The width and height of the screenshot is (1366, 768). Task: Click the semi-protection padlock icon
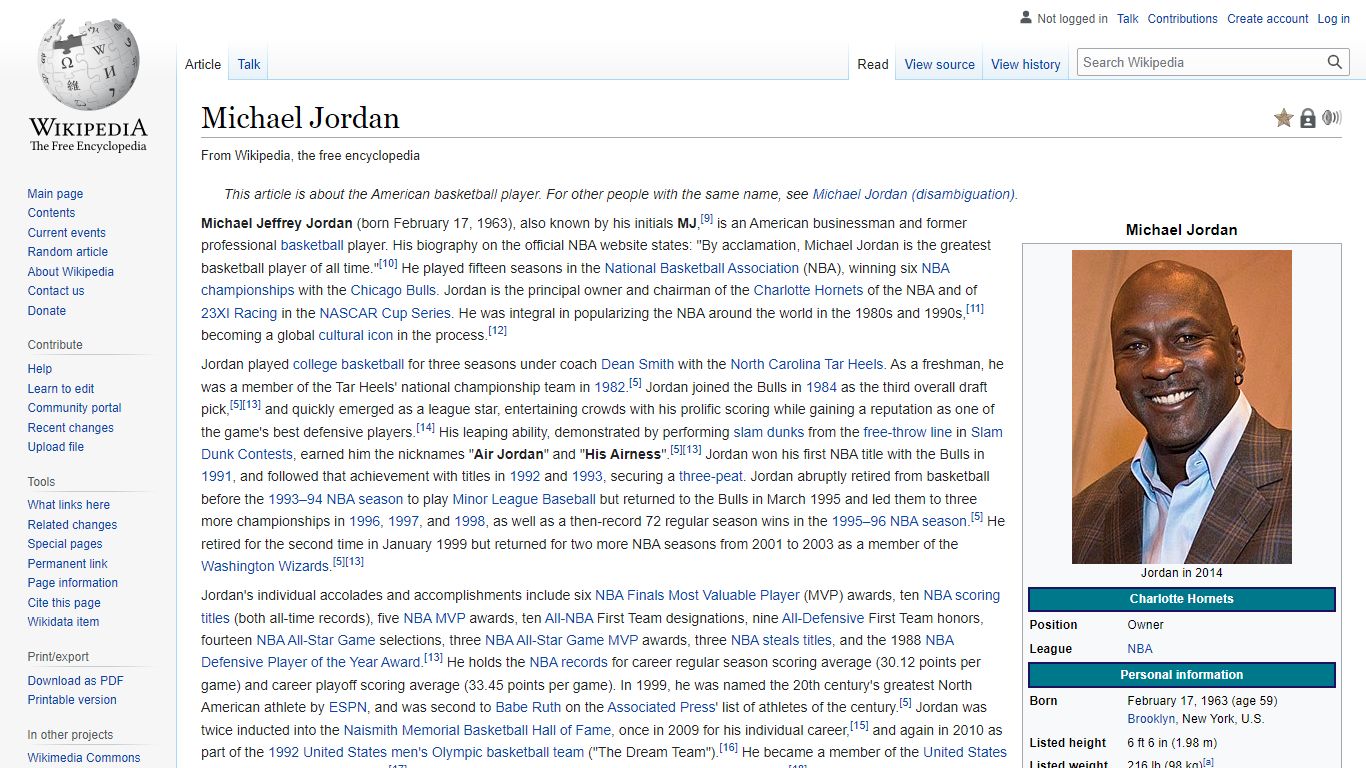coord(1308,118)
